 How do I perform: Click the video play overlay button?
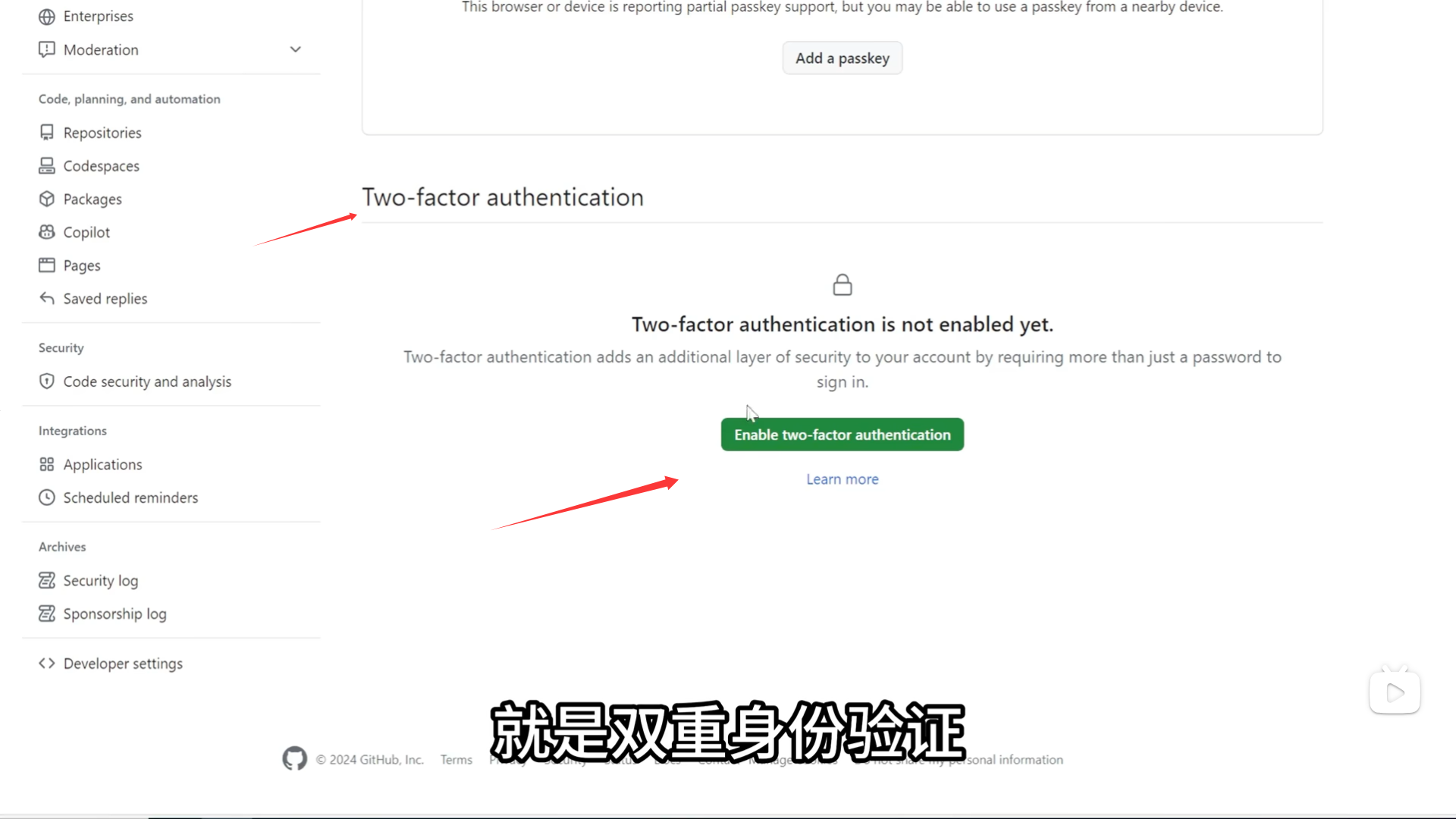1395,692
